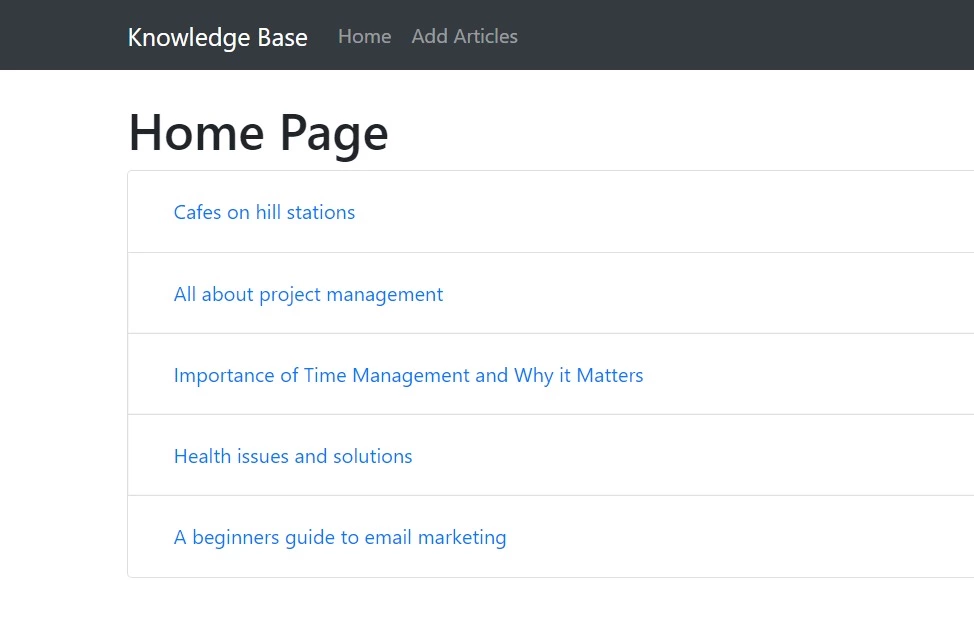Open All about project management article
The height and width of the screenshot is (627, 974).
click(308, 294)
